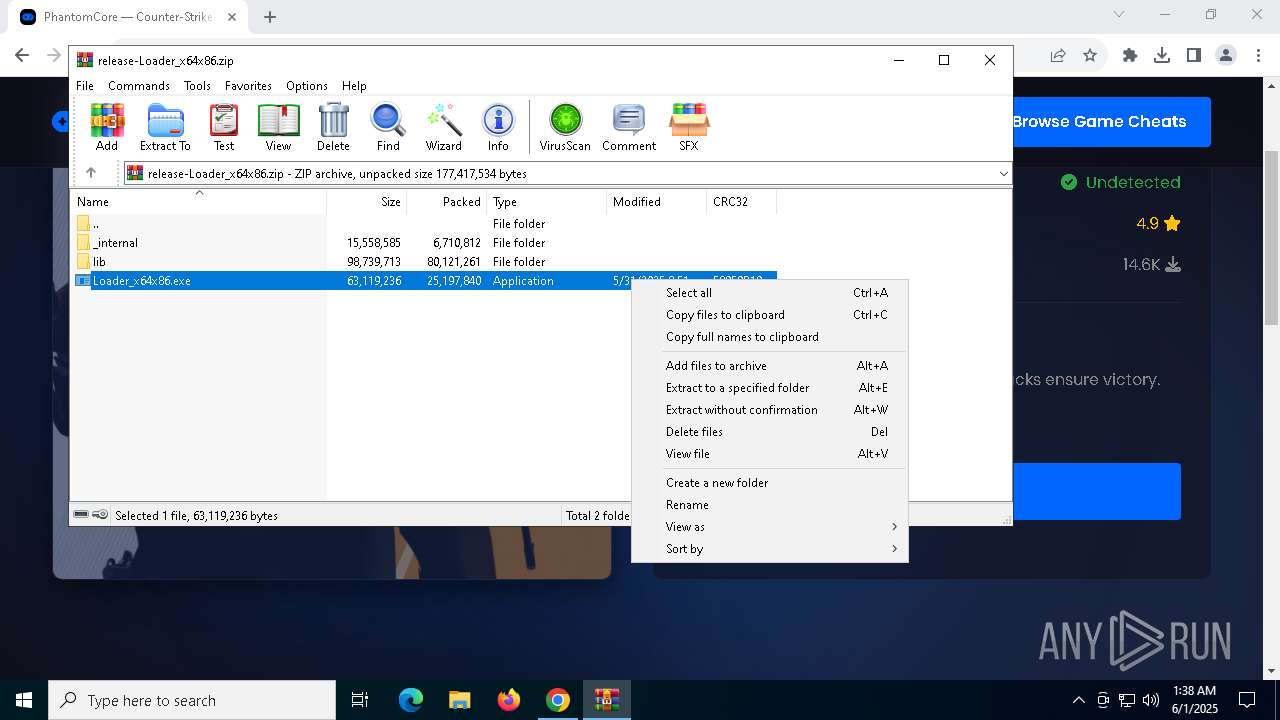Expand the View as submenu
This screenshot has width=1280, height=720.
770,527
